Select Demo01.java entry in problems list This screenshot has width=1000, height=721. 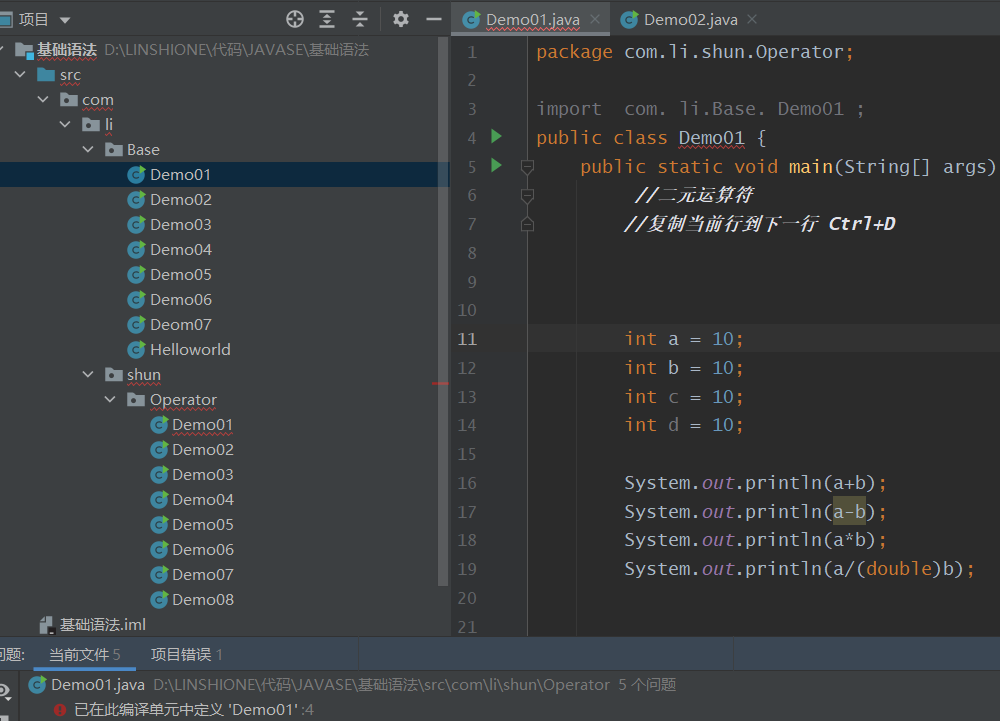point(98,685)
